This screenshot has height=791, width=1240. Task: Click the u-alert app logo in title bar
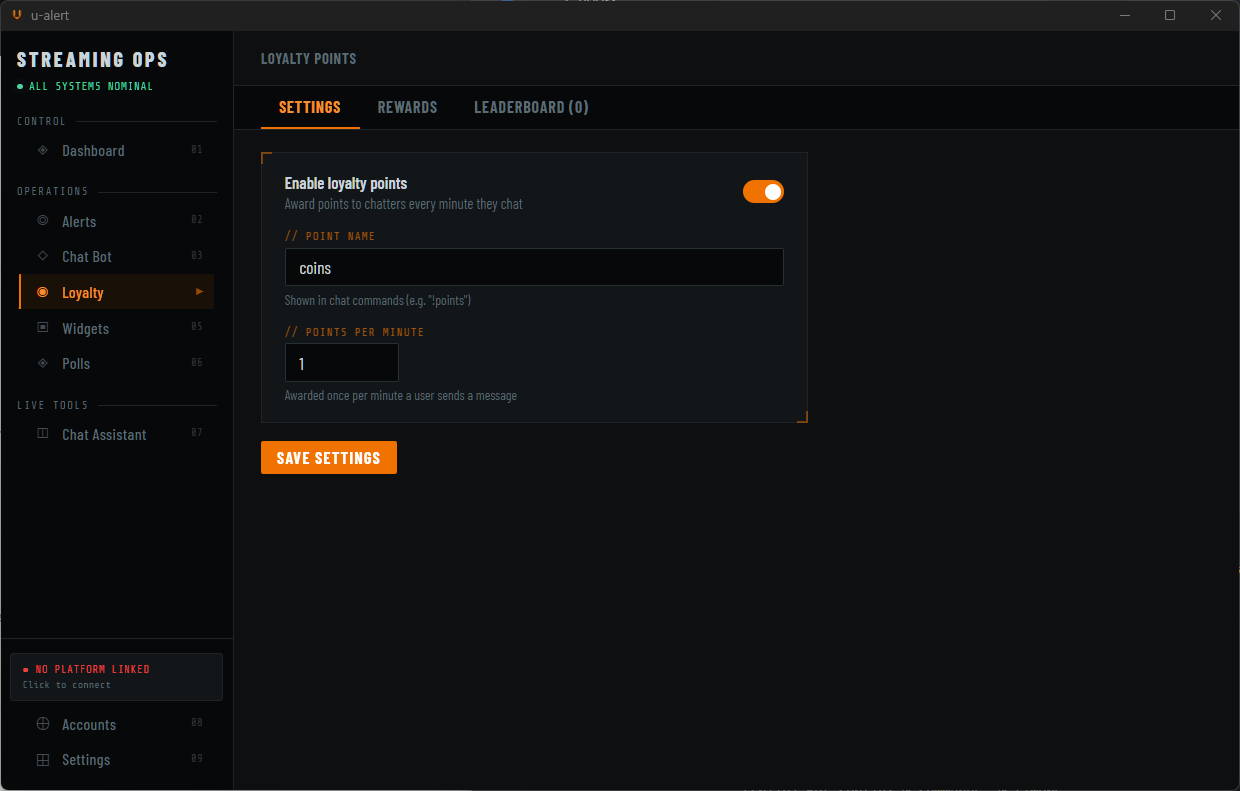click(16, 15)
